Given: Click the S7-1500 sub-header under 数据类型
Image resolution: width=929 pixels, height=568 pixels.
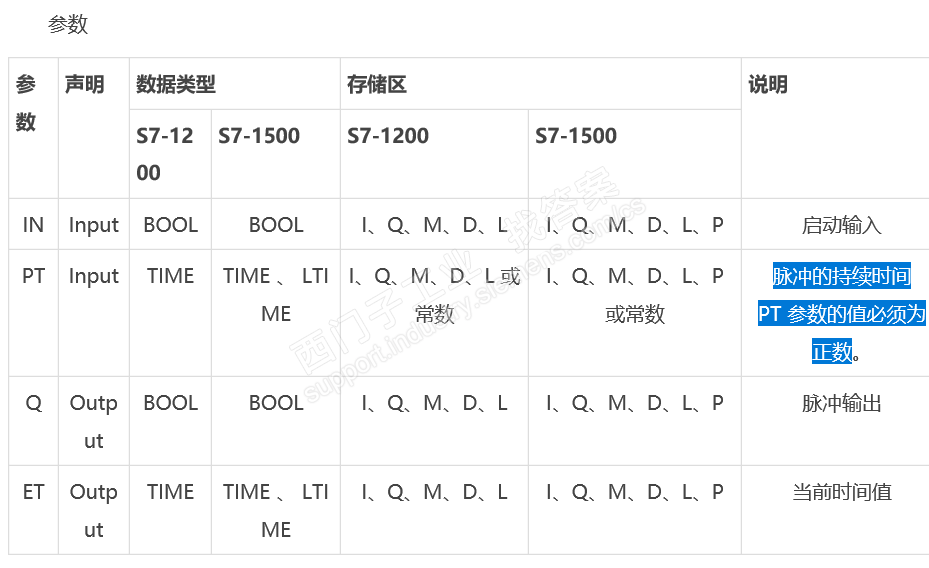Looking at the screenshot, I should pyautogui.click(x=259, y=136).
